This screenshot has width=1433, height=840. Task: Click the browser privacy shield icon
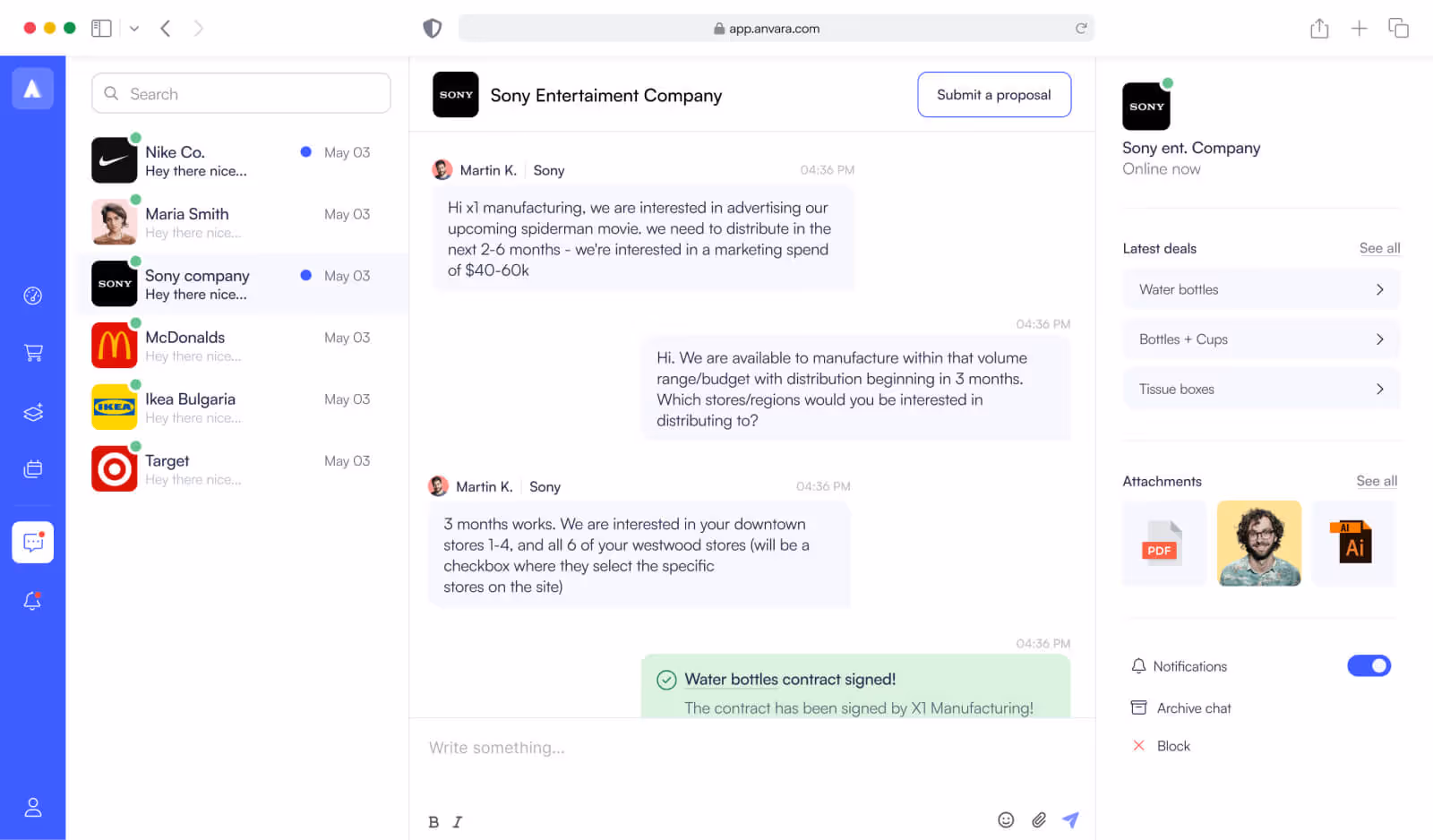pos(433,28)
